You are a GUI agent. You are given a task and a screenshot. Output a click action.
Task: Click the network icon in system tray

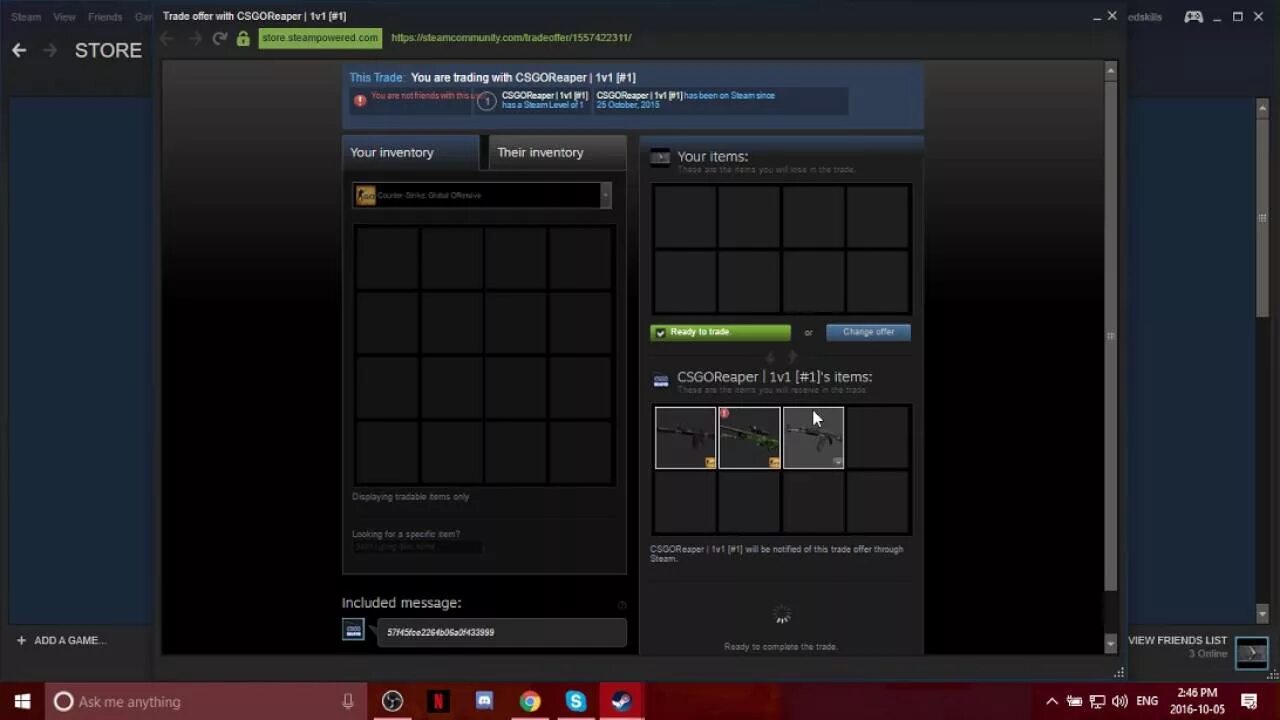tap(1097, 701)
